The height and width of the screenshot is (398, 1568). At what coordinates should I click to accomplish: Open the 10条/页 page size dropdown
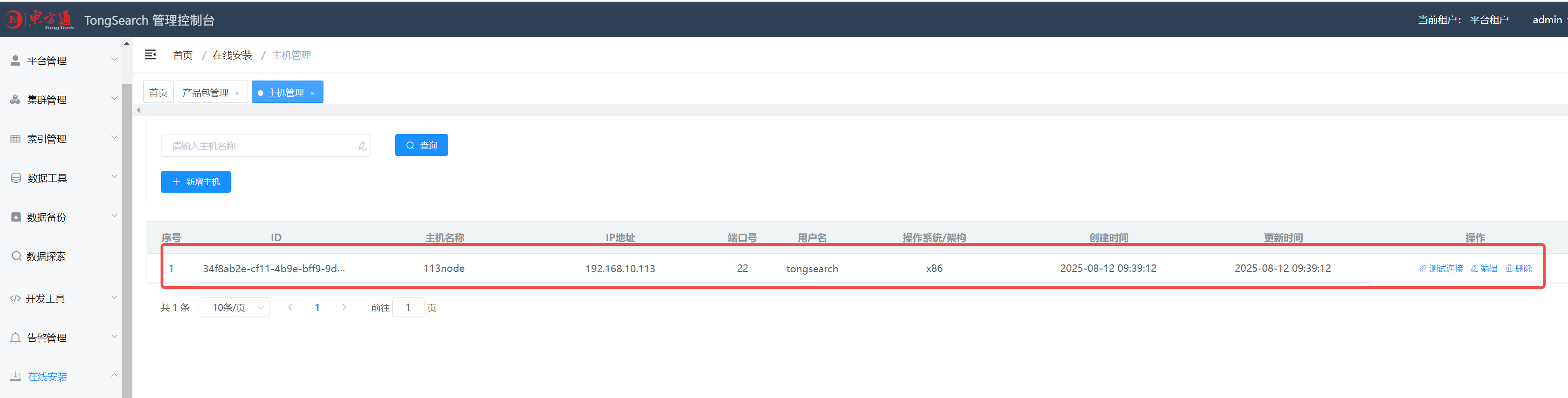point(235,307)
